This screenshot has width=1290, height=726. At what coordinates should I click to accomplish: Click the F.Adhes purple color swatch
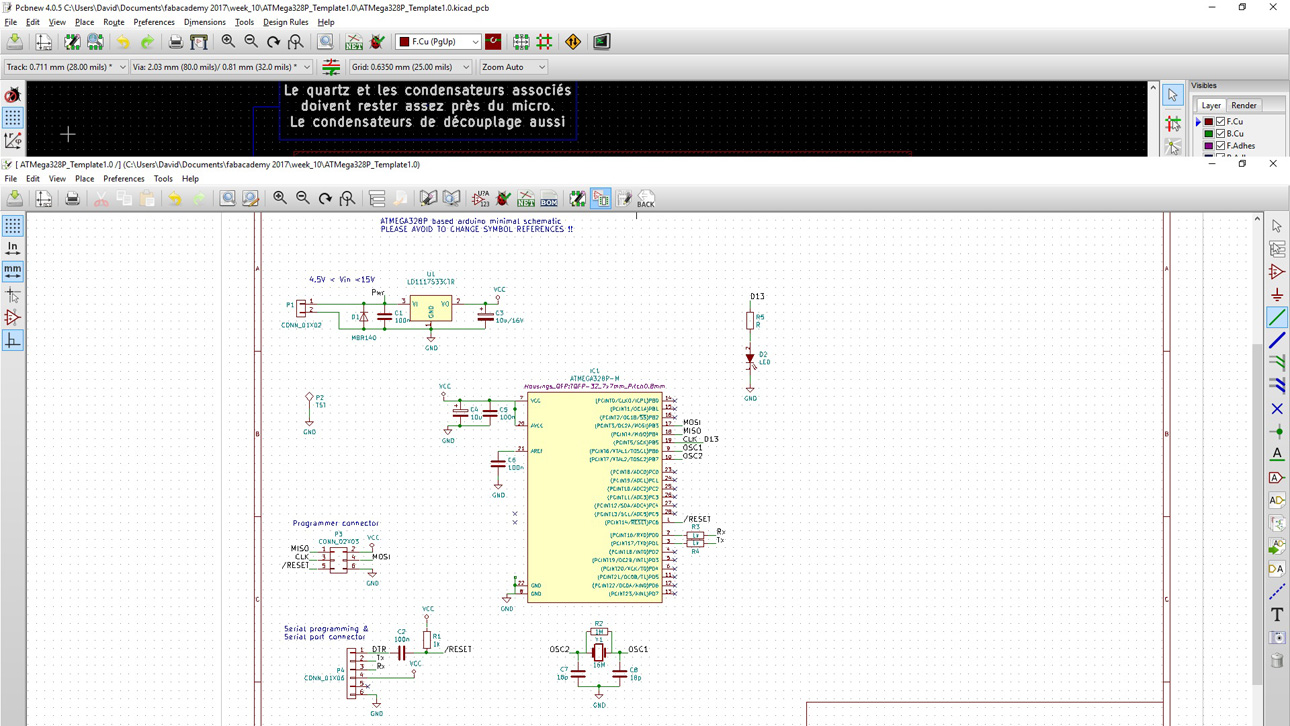(x=1209, y=146)
